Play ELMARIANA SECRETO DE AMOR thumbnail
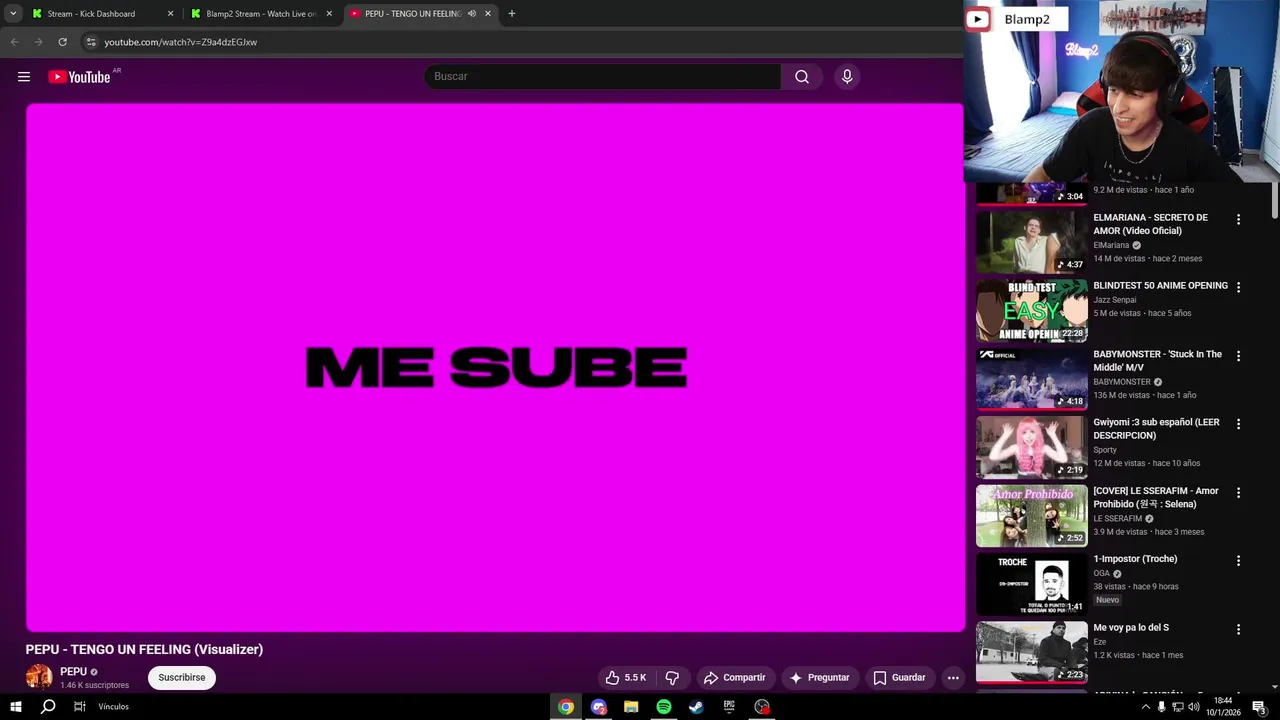The width and height of the screenshot is (1280, 720). (x=1031, y=241)
